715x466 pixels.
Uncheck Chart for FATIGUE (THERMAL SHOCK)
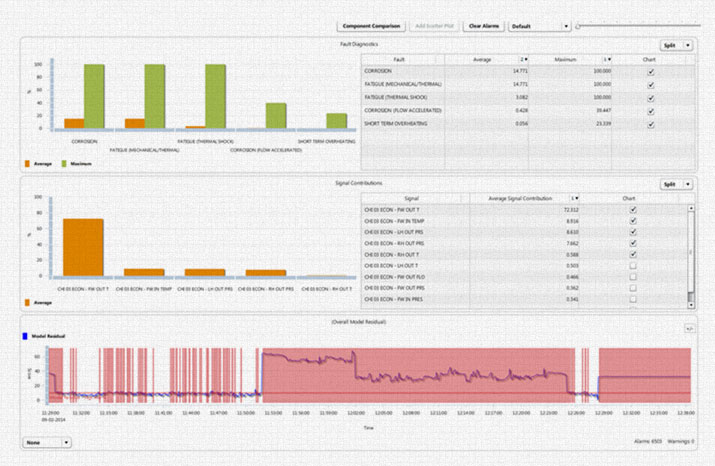pyautogui.click(x=651, y=98)
